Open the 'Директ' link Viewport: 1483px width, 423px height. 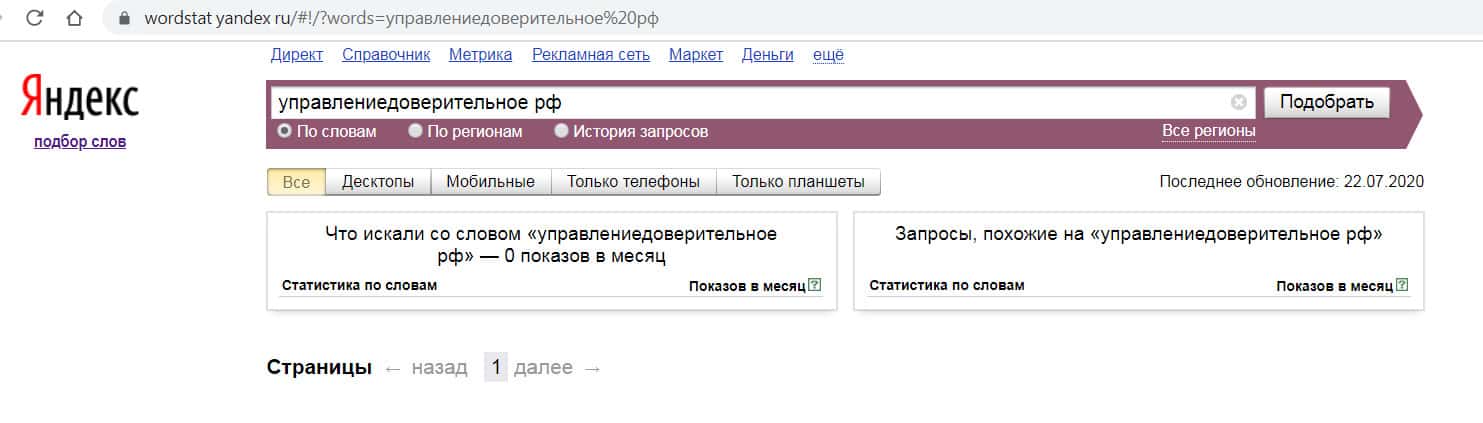[297, 55]
